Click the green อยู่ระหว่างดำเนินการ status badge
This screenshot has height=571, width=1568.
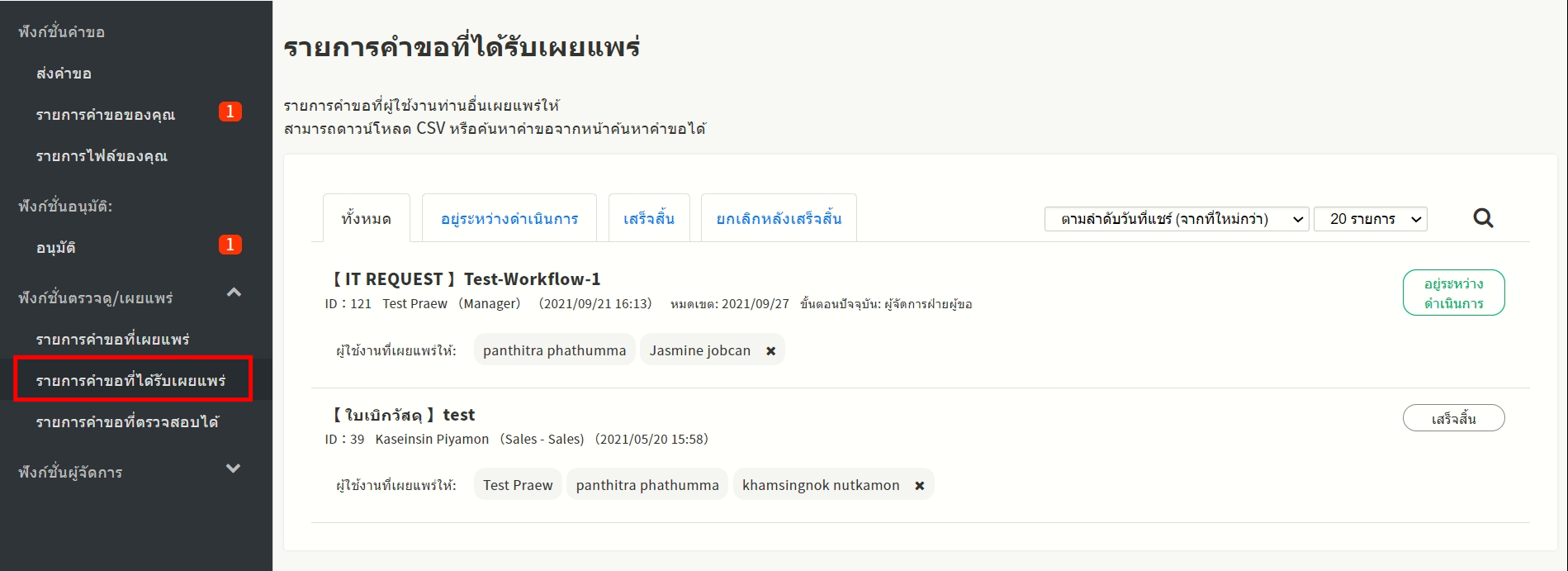[1453, 293]
